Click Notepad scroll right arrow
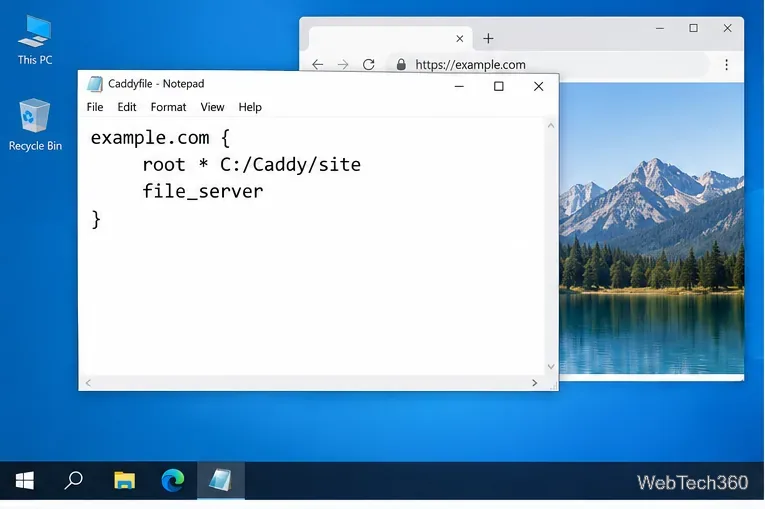Image resolution: width=765 pixels, height=509 pixels. click(x=534, y=383)
